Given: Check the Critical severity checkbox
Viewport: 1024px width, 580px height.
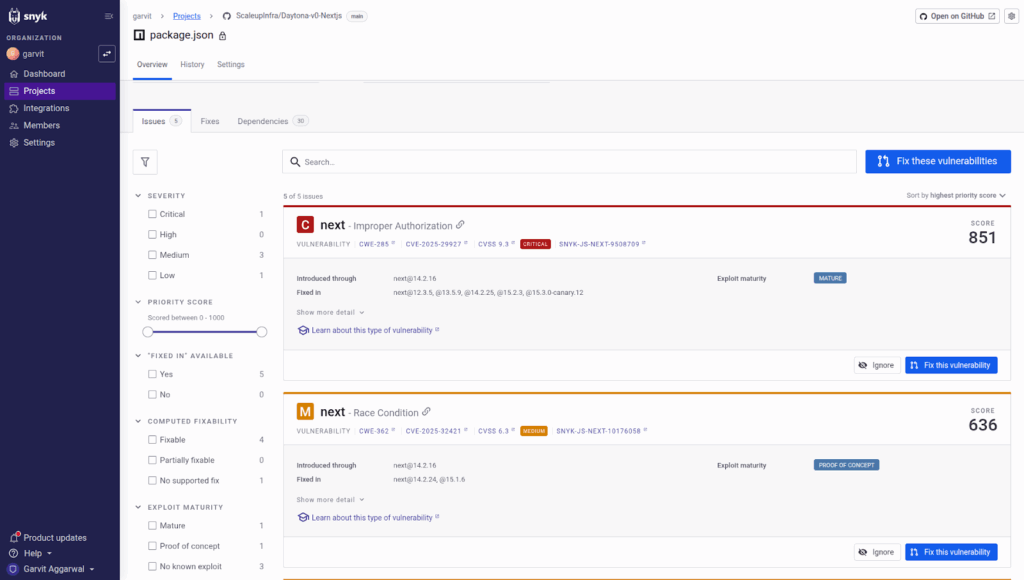Looking at the screenshot, I should pos(152,214).
